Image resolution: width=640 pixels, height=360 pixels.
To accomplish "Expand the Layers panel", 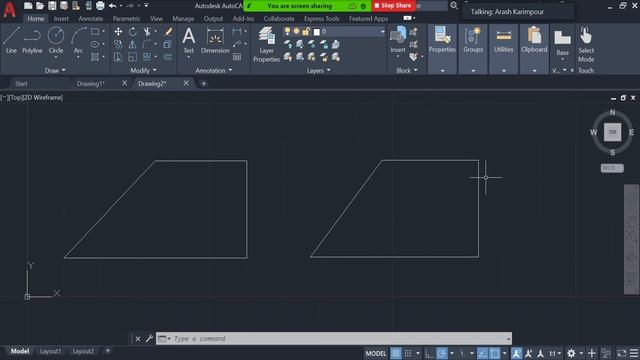I will pos(318,71).
